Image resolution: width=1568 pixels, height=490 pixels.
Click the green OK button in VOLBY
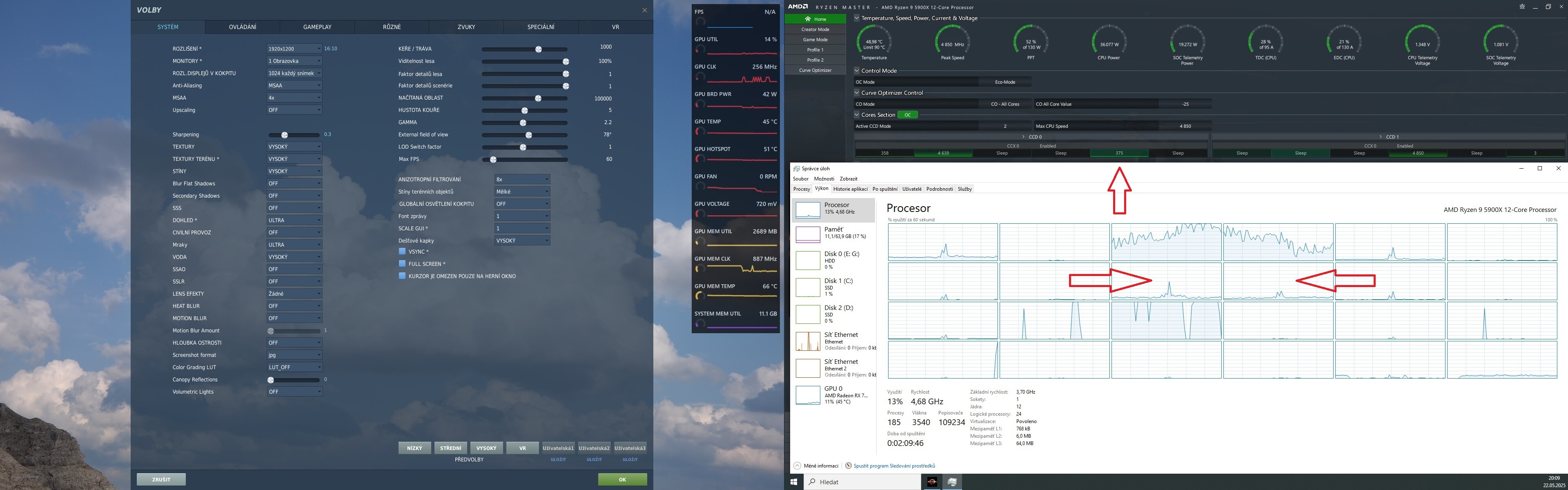point(622,480)
